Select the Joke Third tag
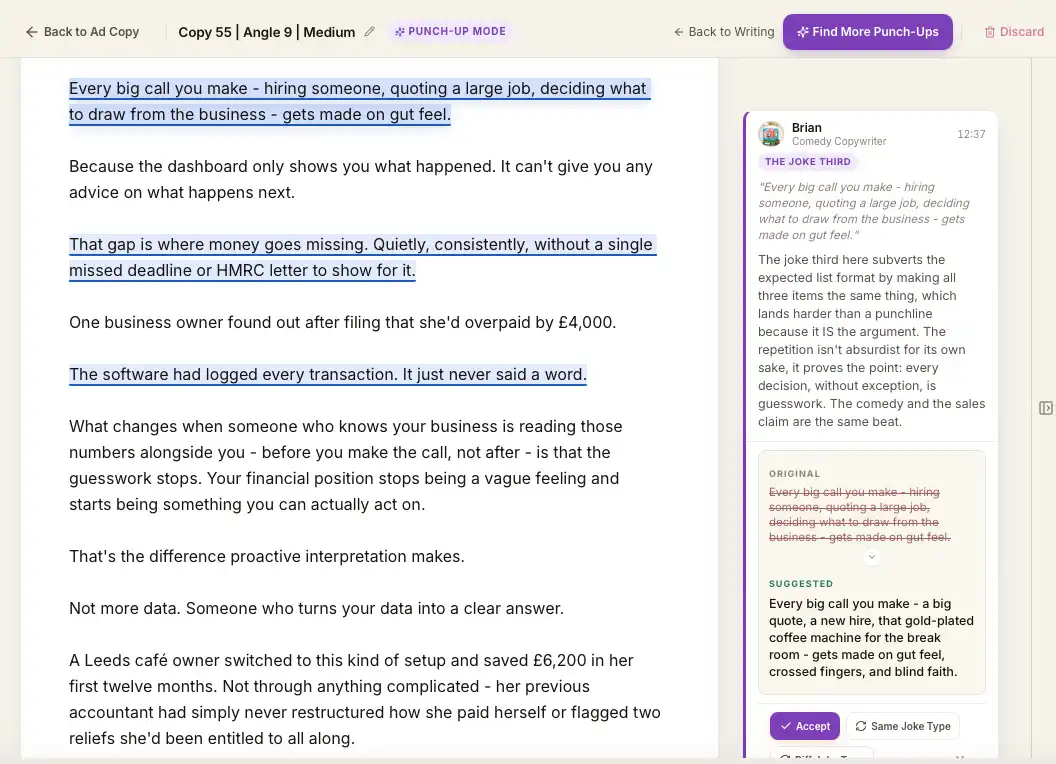 (807, 162)
